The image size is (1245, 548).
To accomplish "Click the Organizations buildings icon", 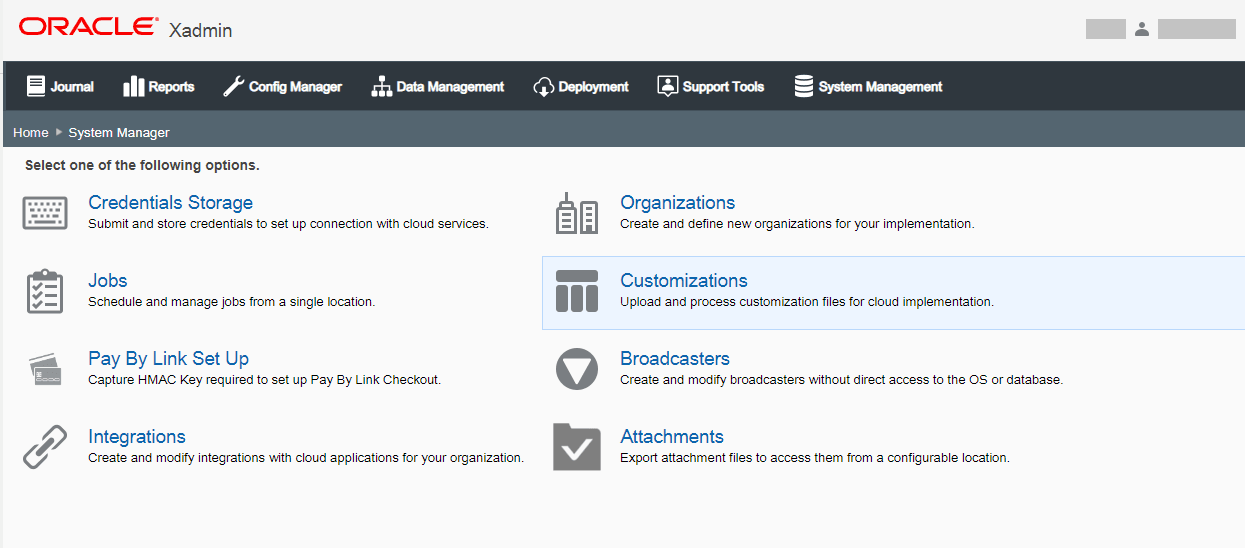I will pos(577,213).
